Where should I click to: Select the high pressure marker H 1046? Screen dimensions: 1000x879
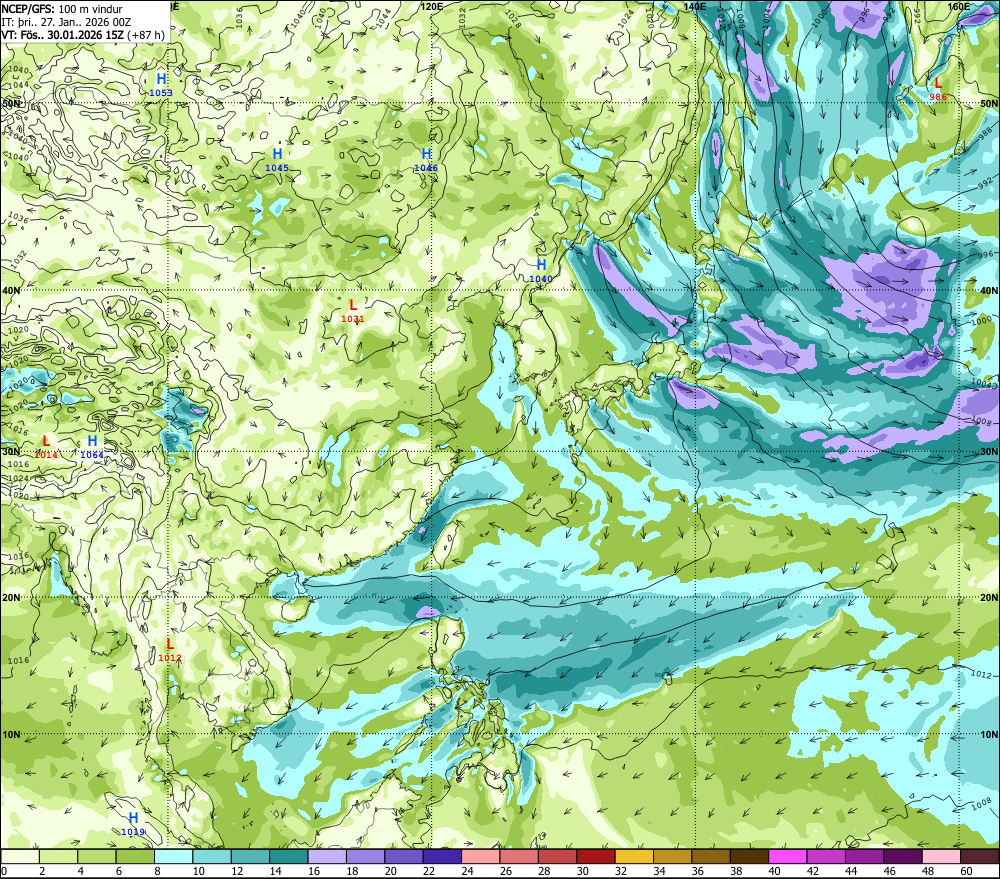coord(426,159)
